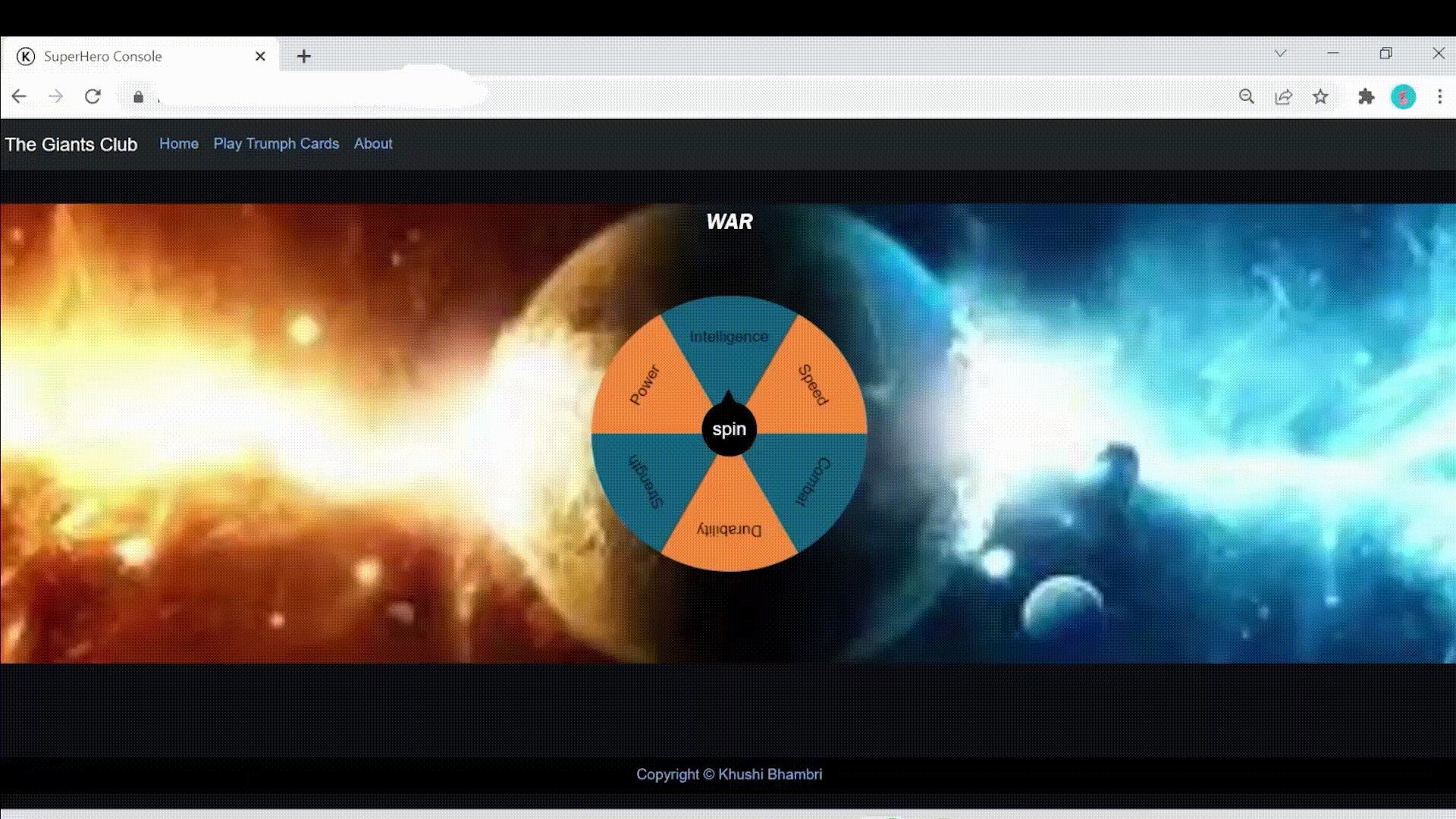This screenshot has height=819, width=1456.
Task: Expand the tab search chevron
Action: pos(1280,53)
